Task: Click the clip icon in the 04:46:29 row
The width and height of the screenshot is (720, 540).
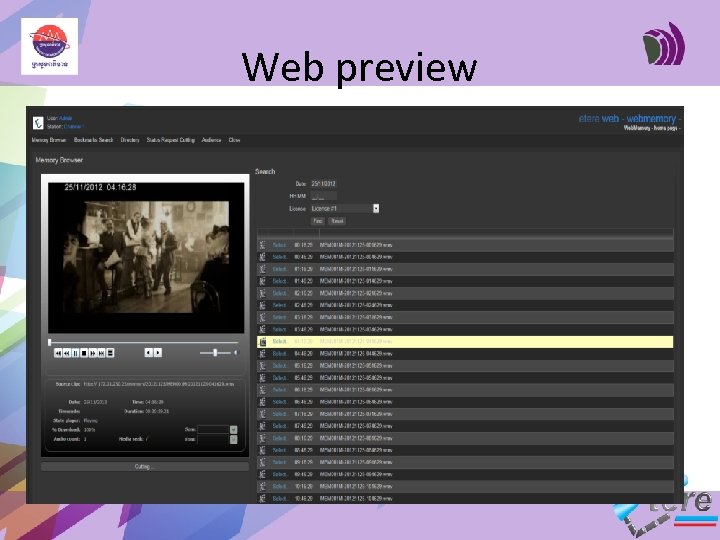Action: point(263,354)
